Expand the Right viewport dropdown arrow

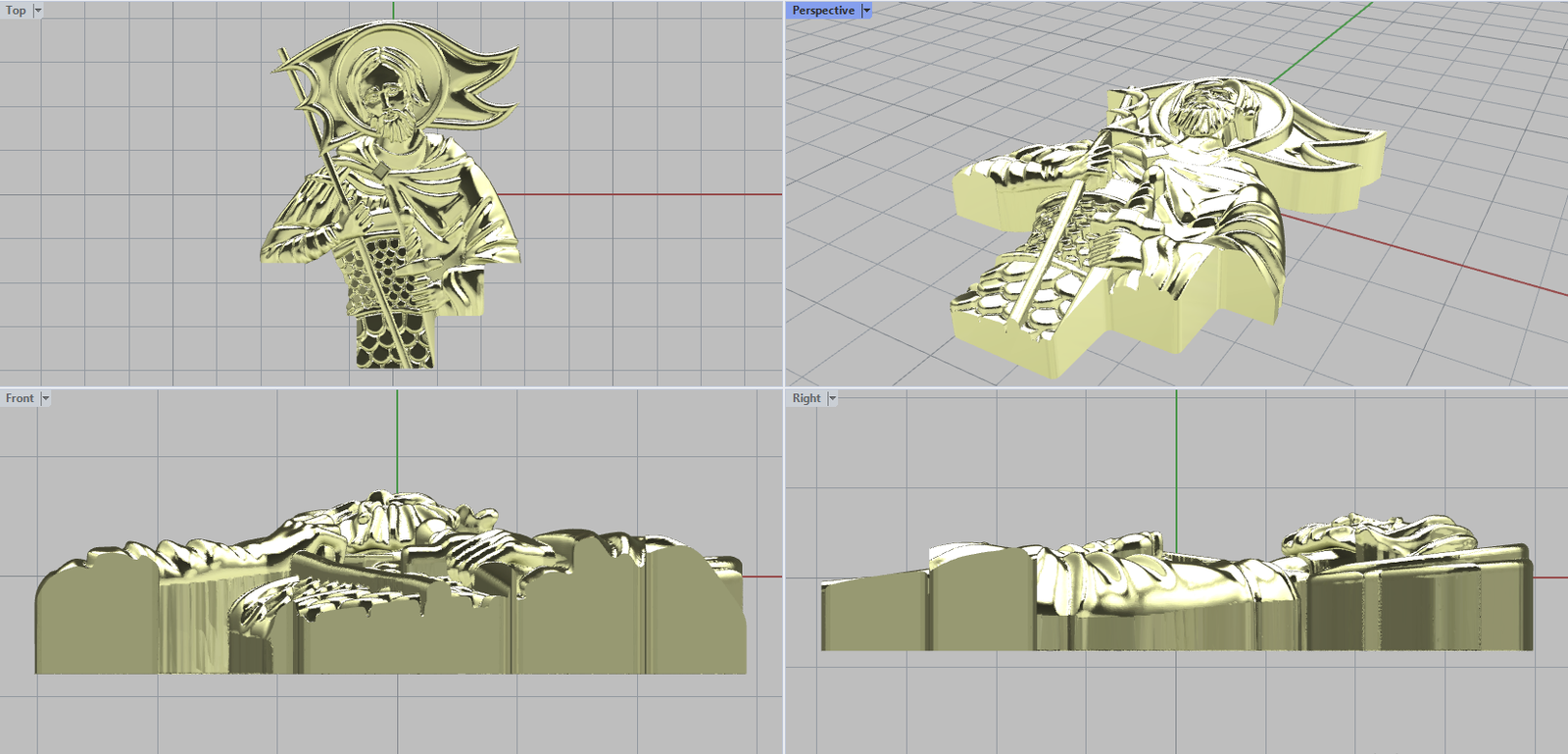point(832,398)
